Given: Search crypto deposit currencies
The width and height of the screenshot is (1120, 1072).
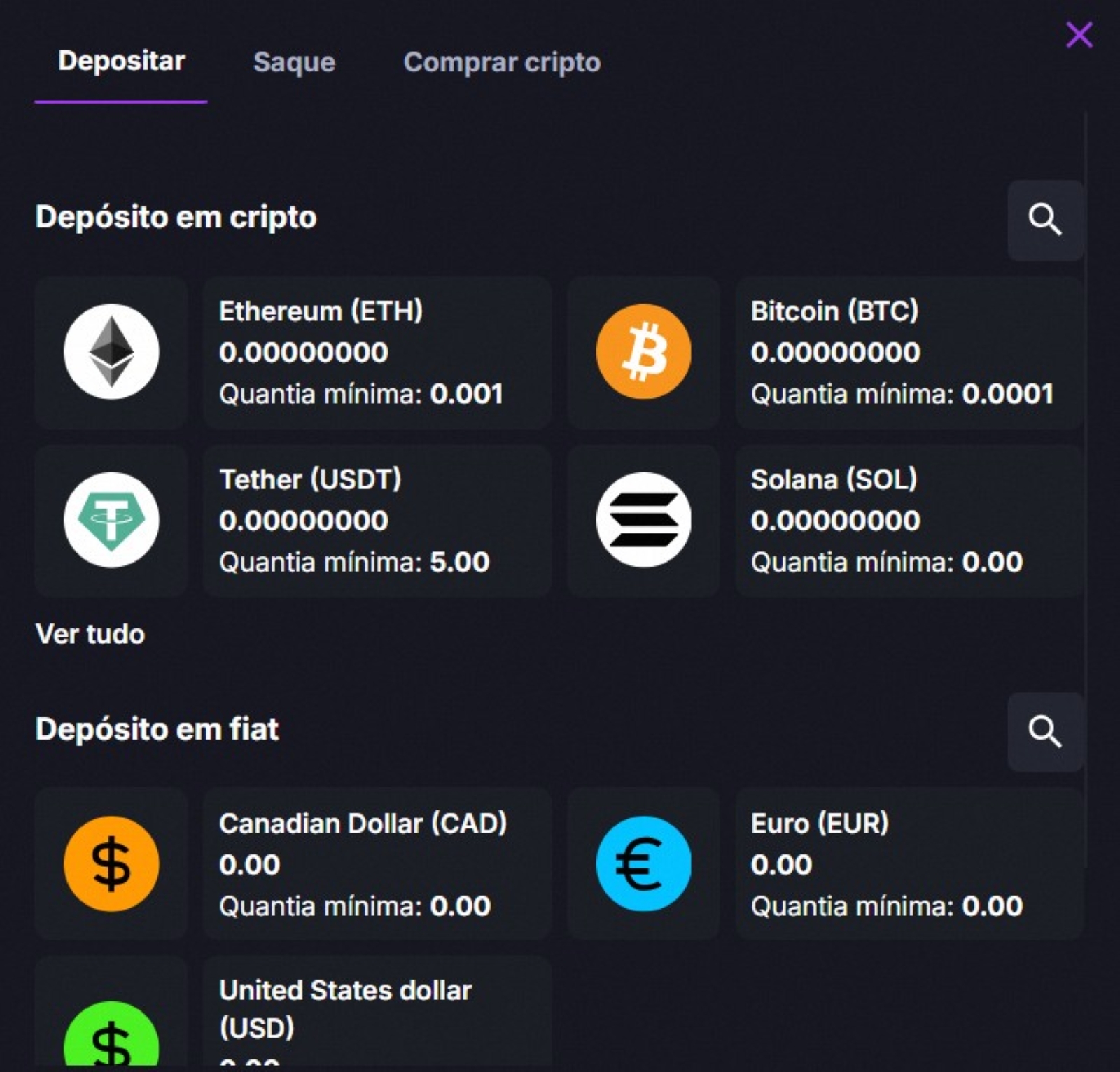Looking at the screenshot, I should 1045,220.
